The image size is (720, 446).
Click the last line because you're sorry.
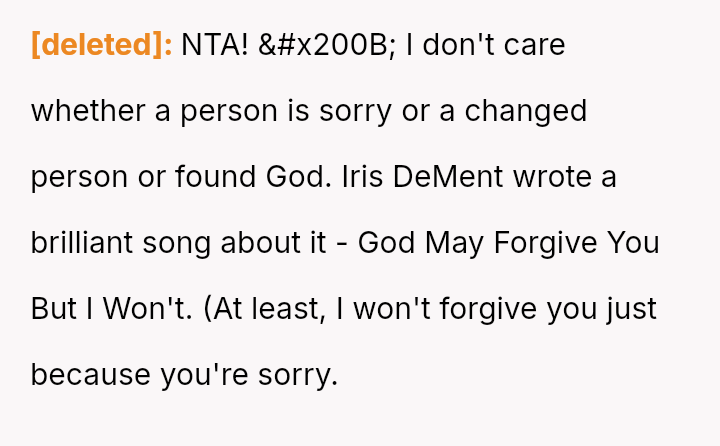coord(184,375)
